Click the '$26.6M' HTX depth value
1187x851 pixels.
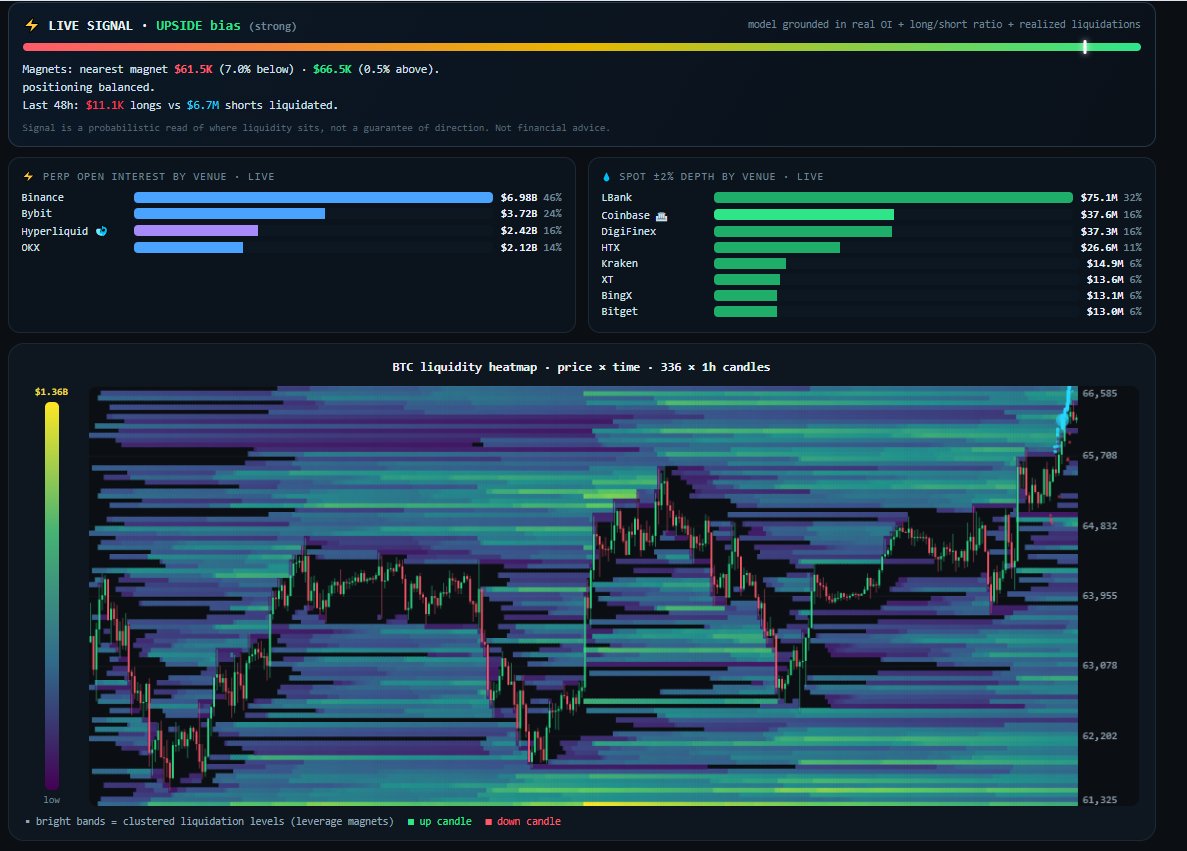pos(1098,248)
